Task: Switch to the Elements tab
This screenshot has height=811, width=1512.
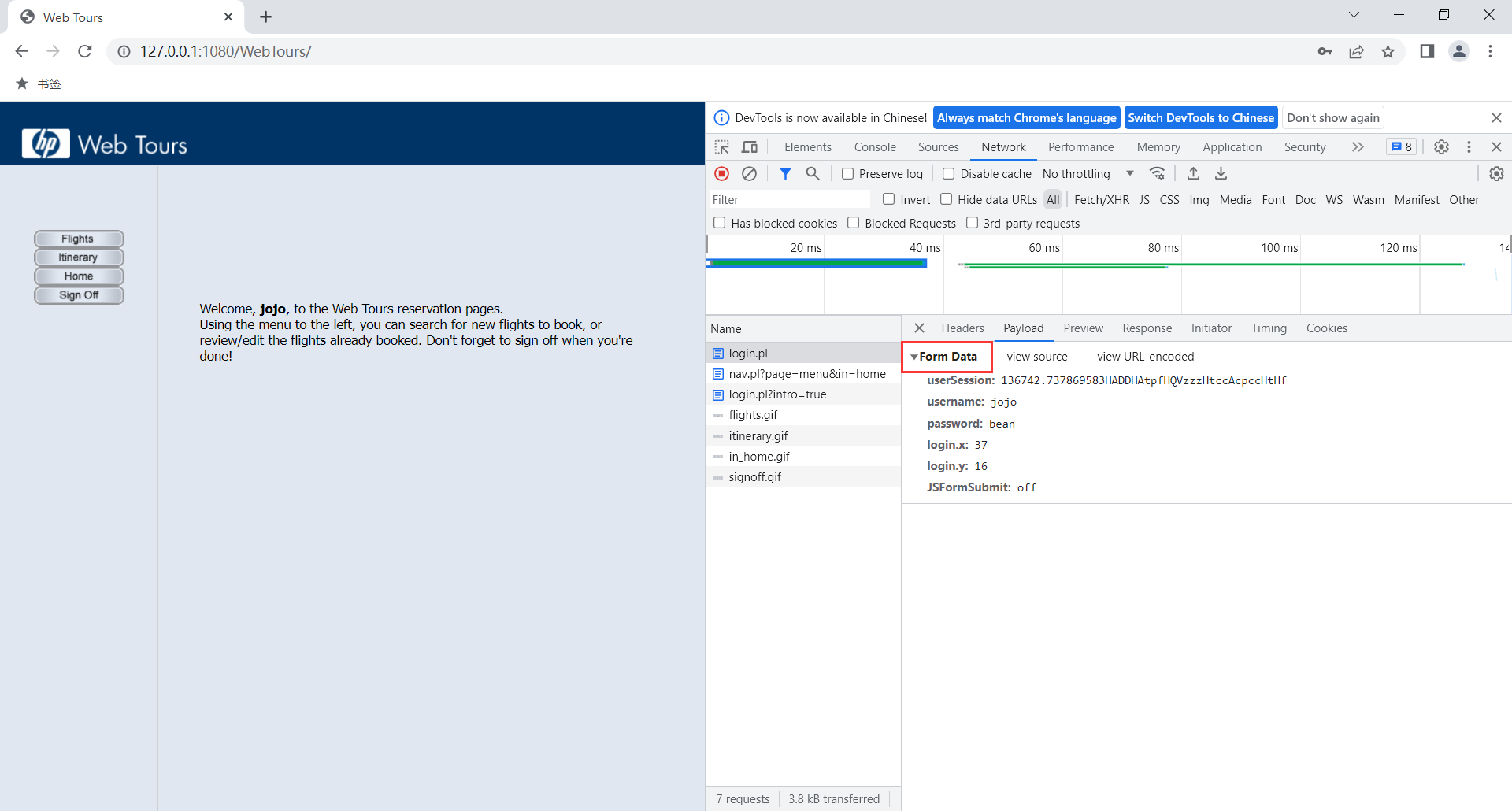Action: click(x=807, y=147)
